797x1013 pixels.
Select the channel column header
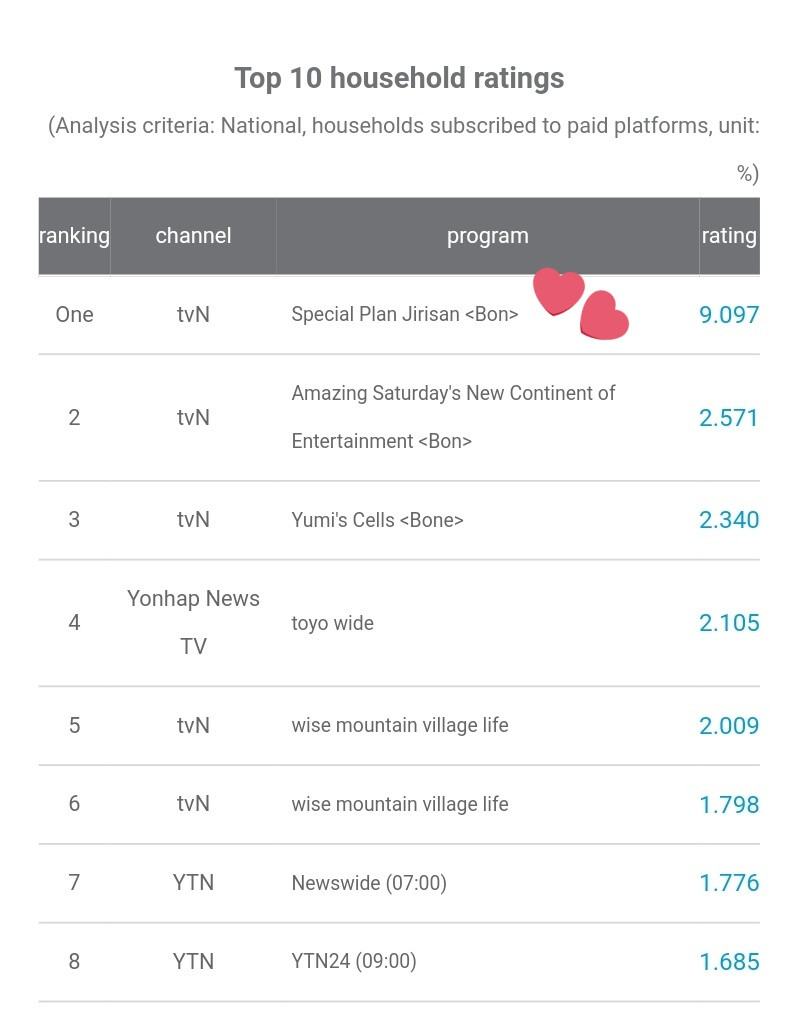[x=193, y=236]
